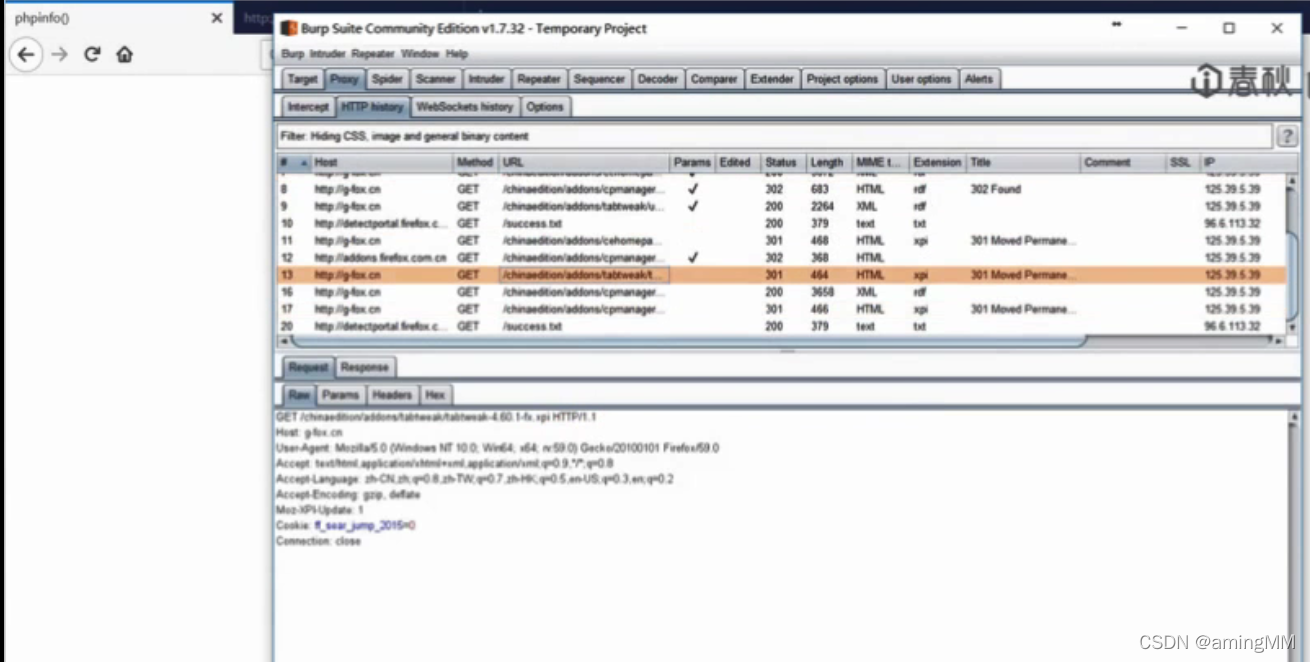The height and width of the screenshot is (662, 1310).
Task: Maximize the Burp Suite window
Action: point(1229,28)
